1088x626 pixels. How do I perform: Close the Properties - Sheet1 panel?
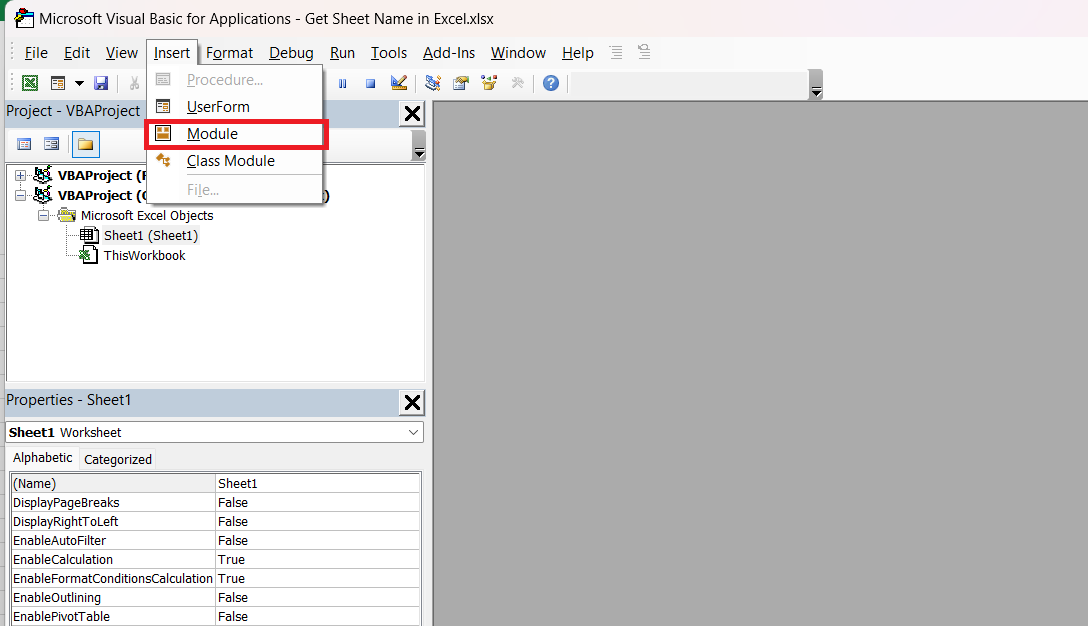coord(412,403)
